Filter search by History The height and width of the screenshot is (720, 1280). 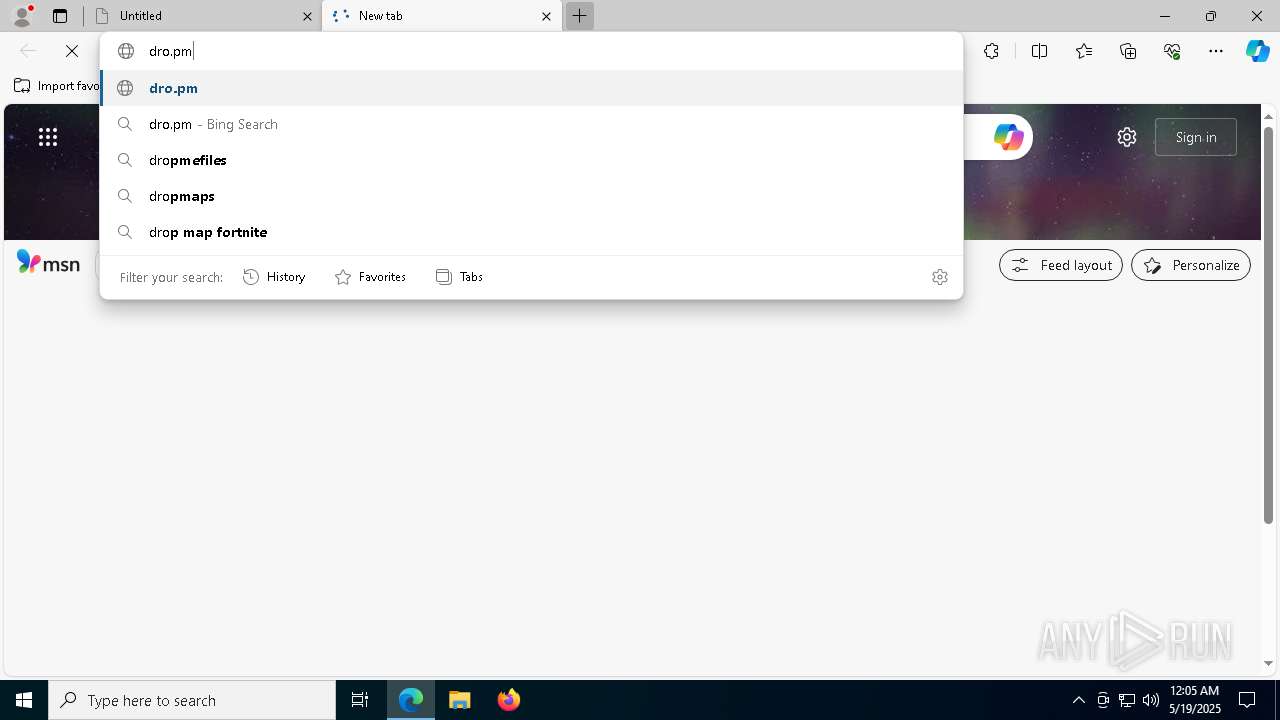275,277
